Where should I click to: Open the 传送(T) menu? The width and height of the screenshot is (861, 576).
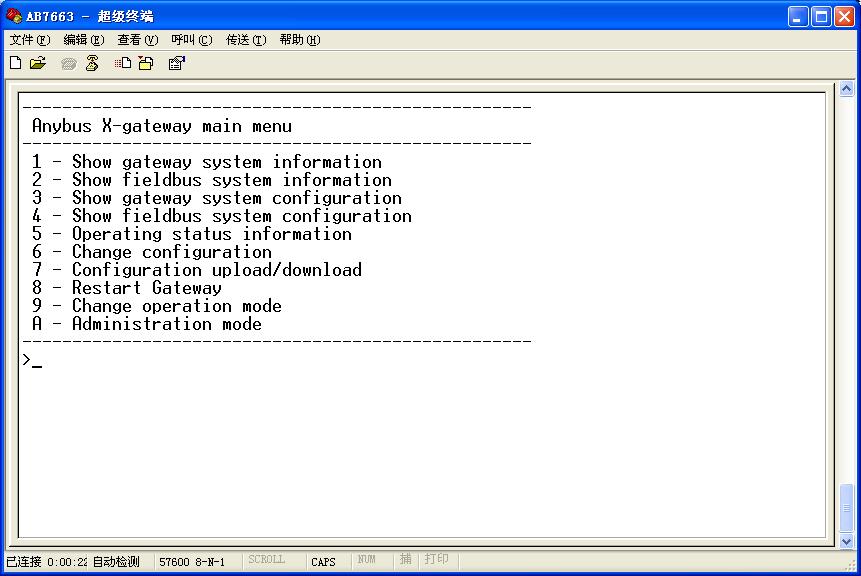click(x=246, y=40)
